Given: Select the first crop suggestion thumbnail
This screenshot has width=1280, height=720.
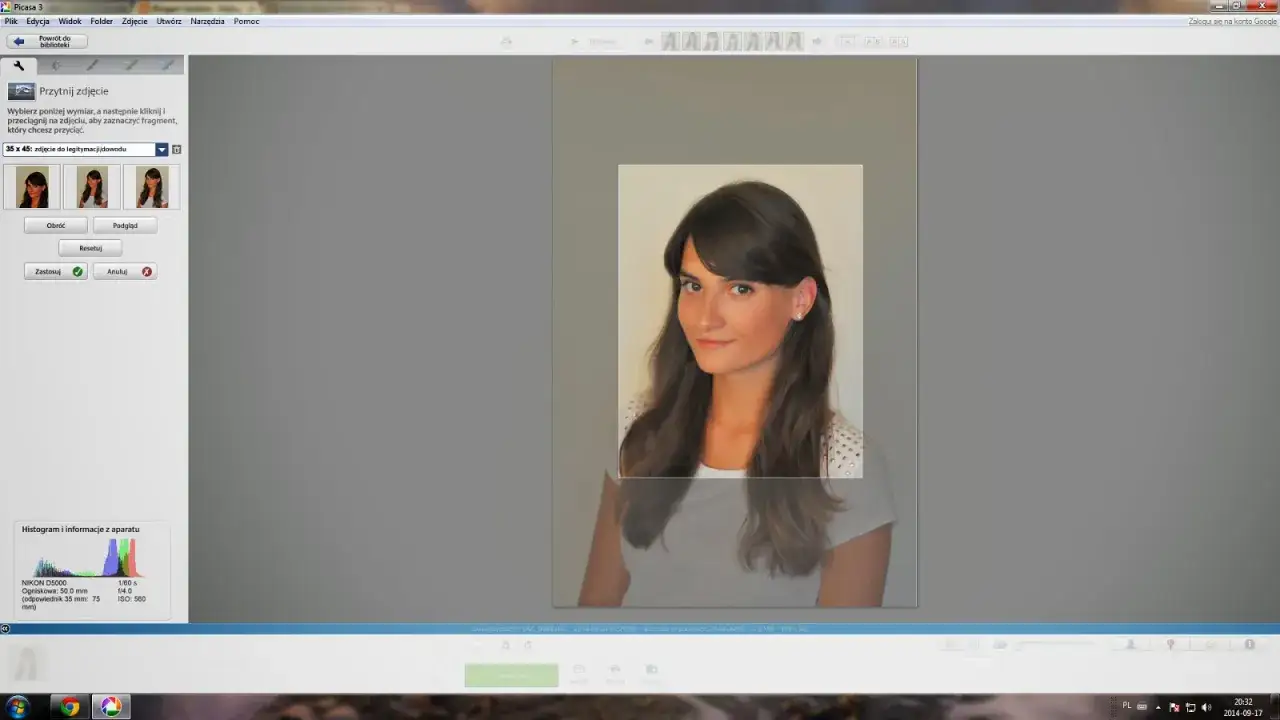Looking at the screenshot, I should 32,186.
